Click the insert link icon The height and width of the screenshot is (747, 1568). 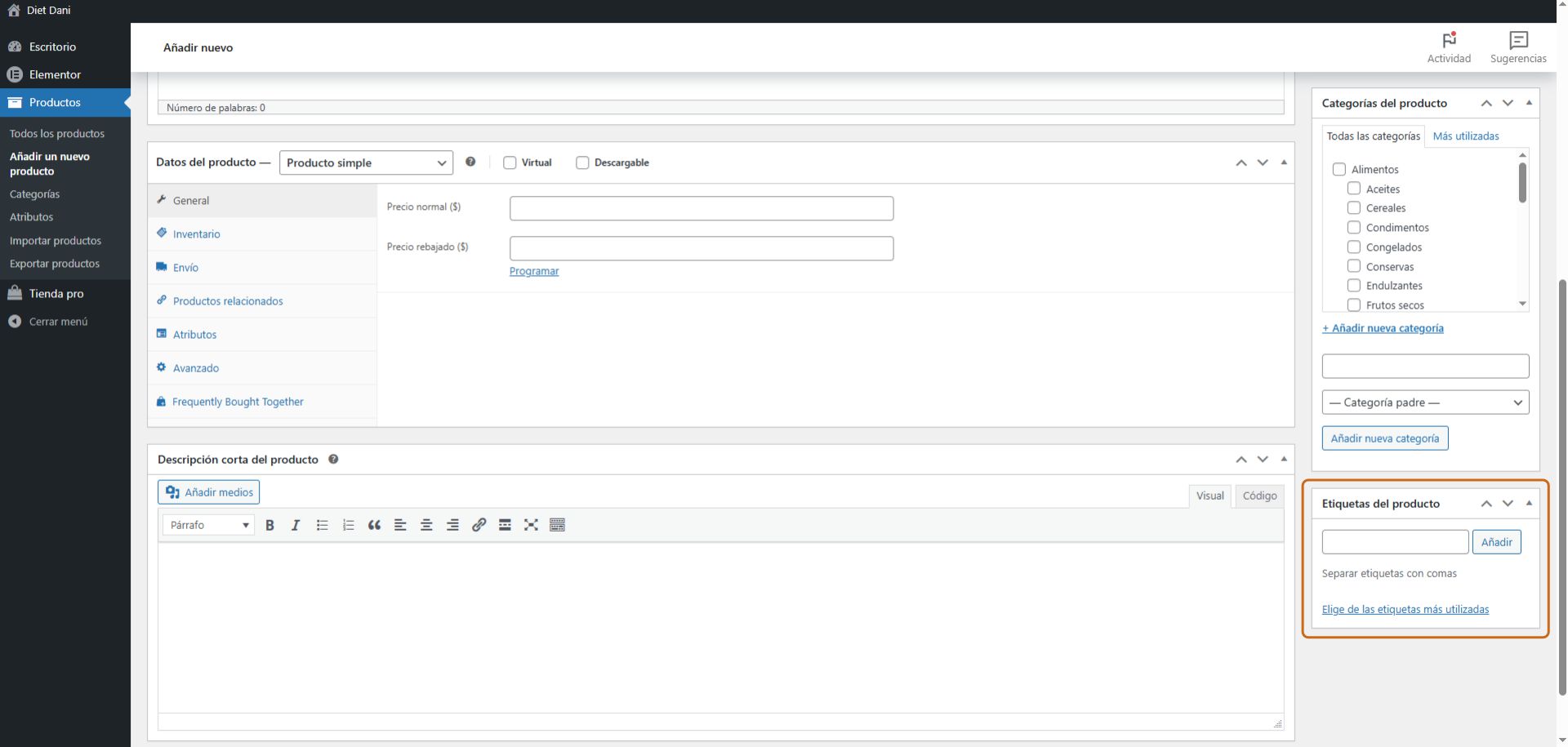(479, 525)
